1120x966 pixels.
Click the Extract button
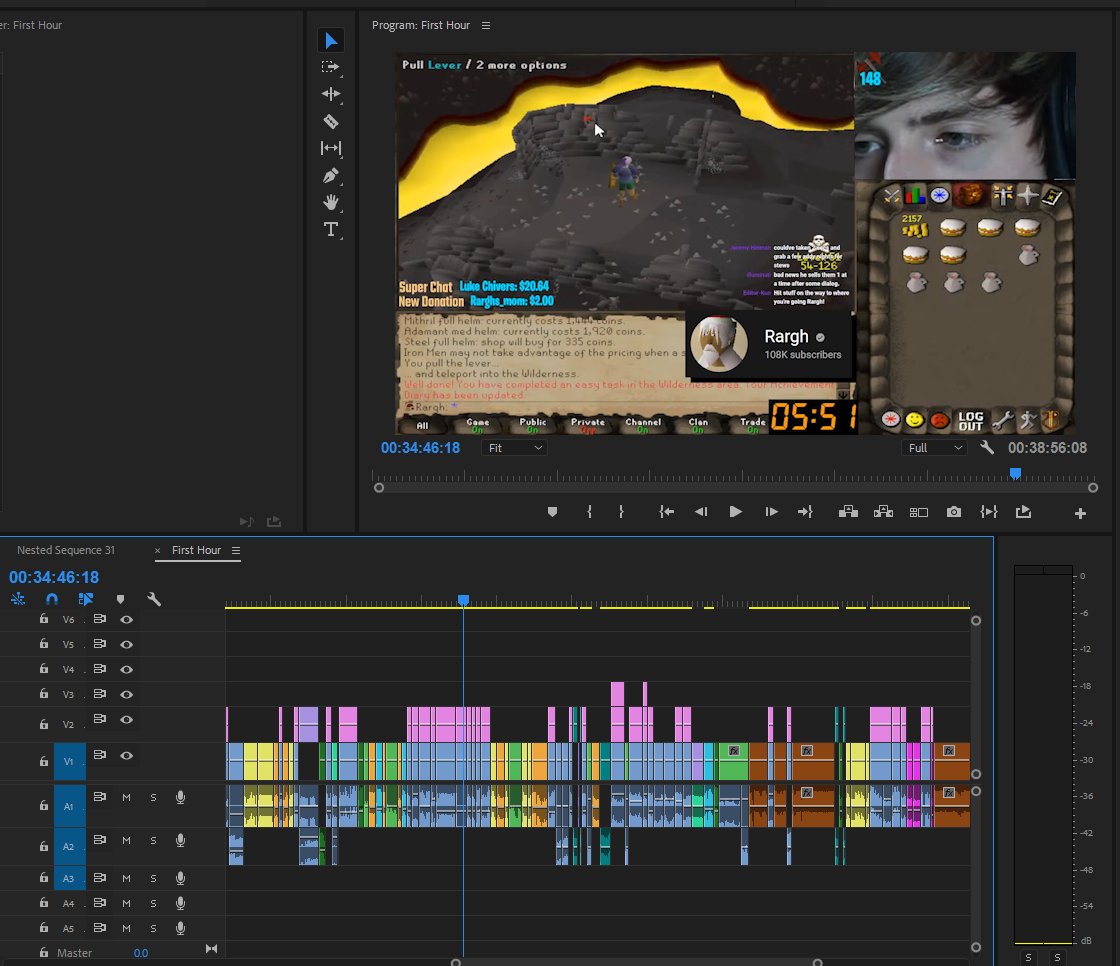point(884,512)
